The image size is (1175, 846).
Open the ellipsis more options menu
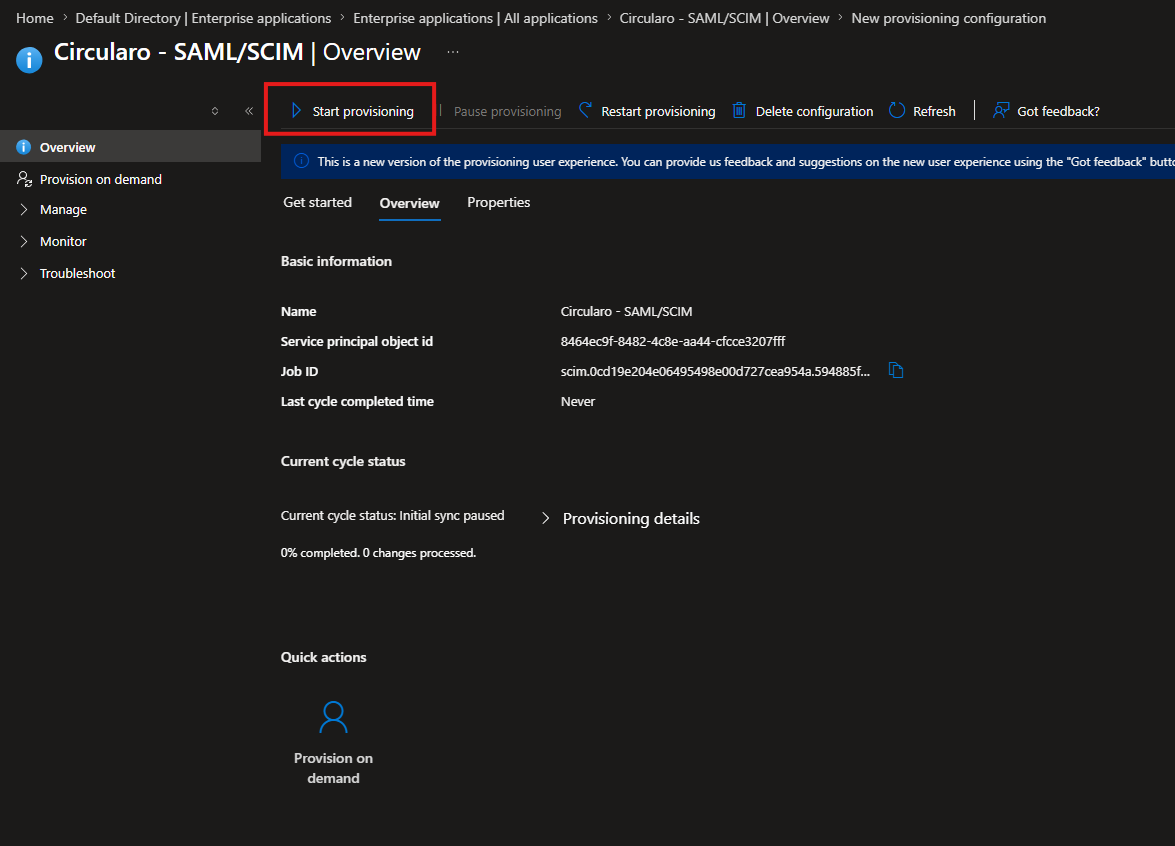[x=453, y=52]
